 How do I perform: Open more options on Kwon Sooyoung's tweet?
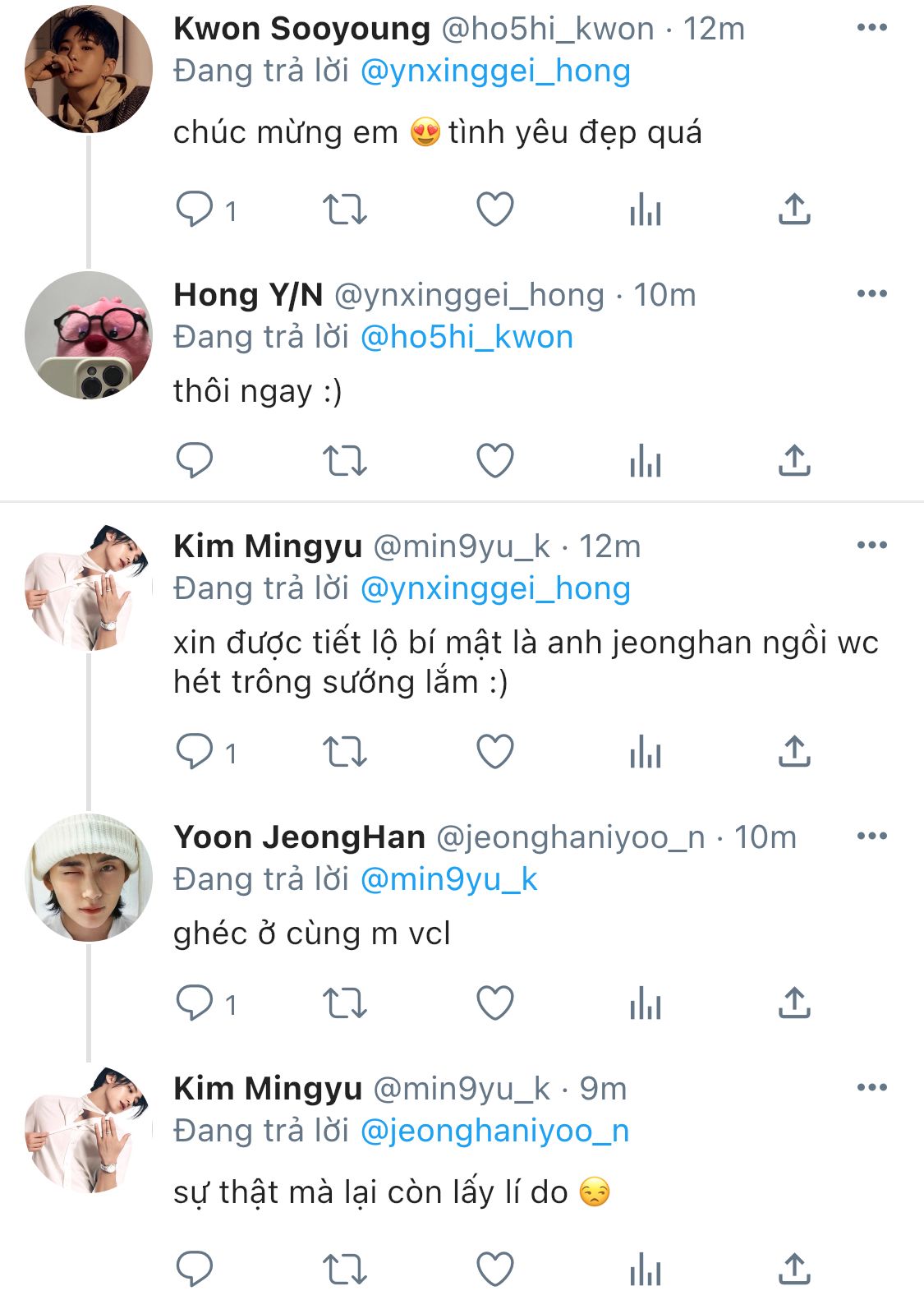871,27
